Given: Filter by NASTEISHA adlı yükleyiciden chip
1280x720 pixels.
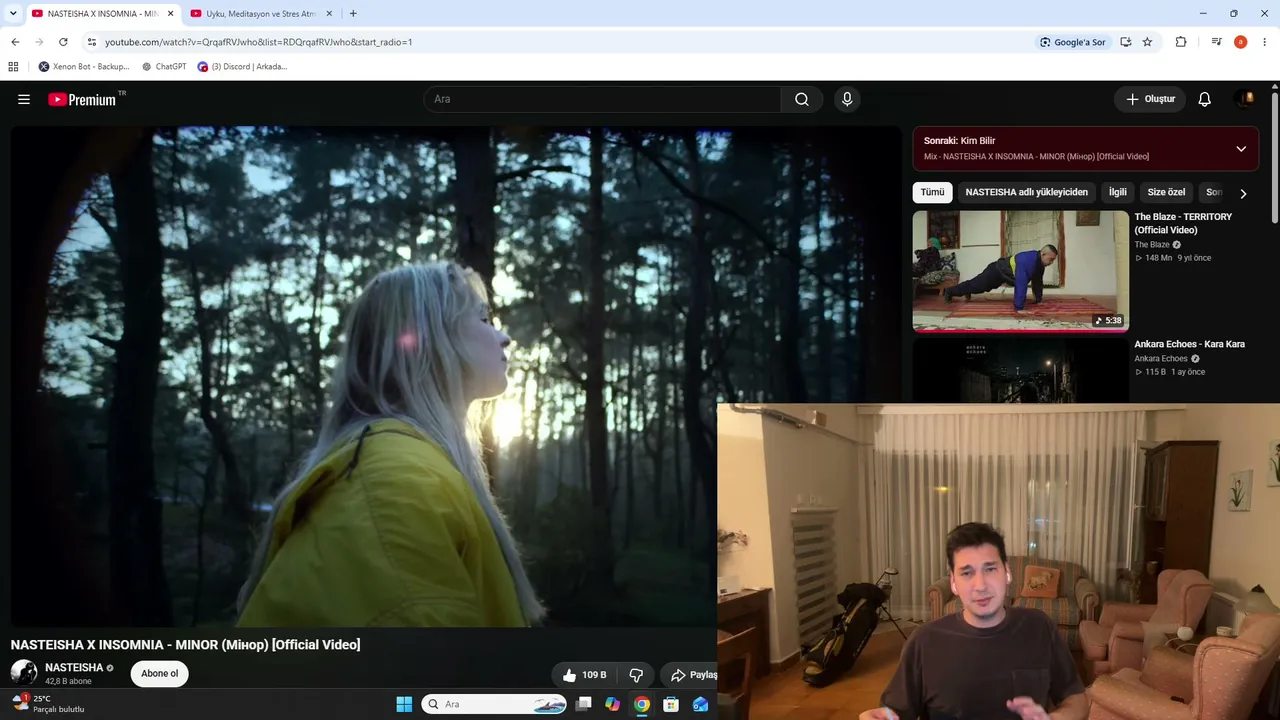Looking at the screenshot, I should tap(1027, 192).
